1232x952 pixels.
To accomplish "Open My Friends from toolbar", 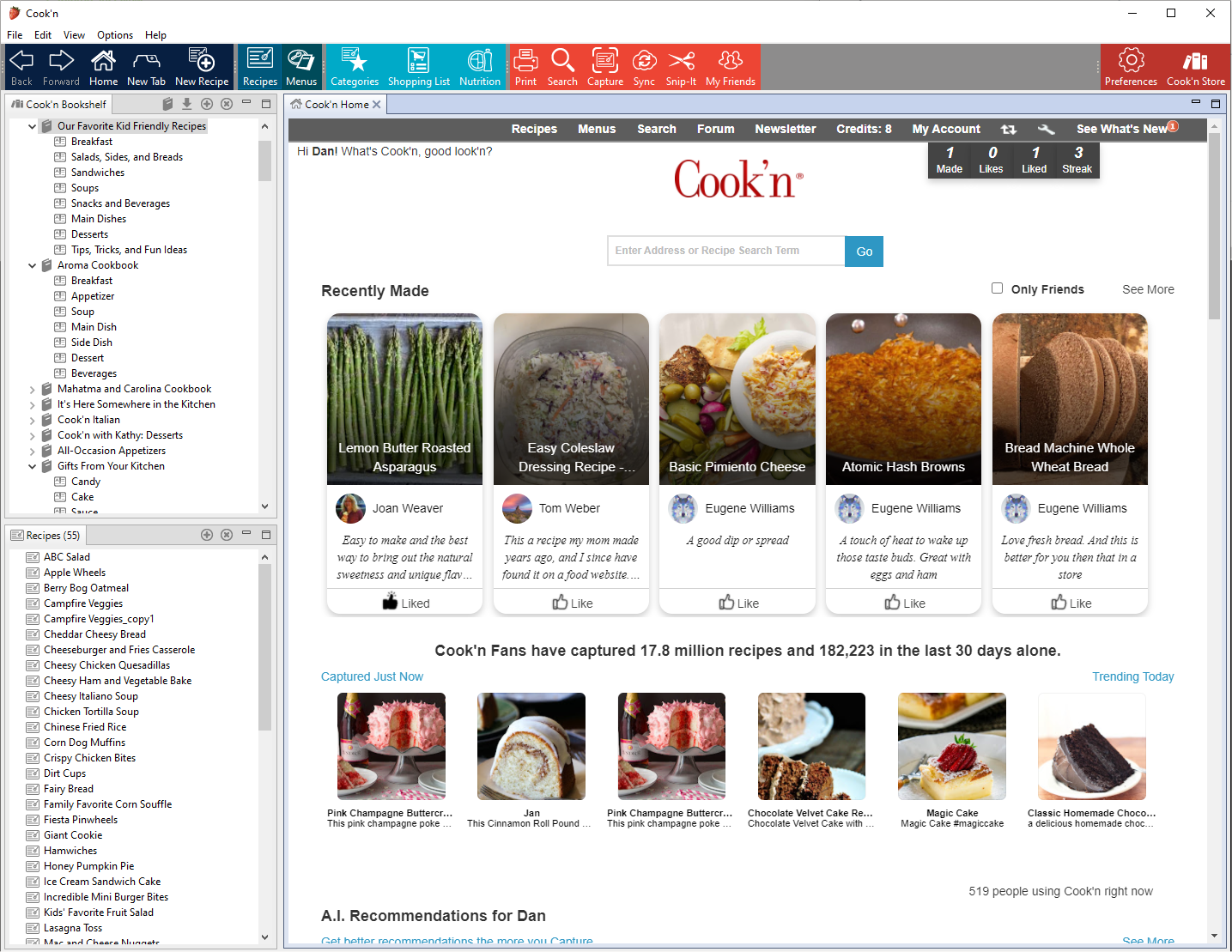I will tap(731, 67).
